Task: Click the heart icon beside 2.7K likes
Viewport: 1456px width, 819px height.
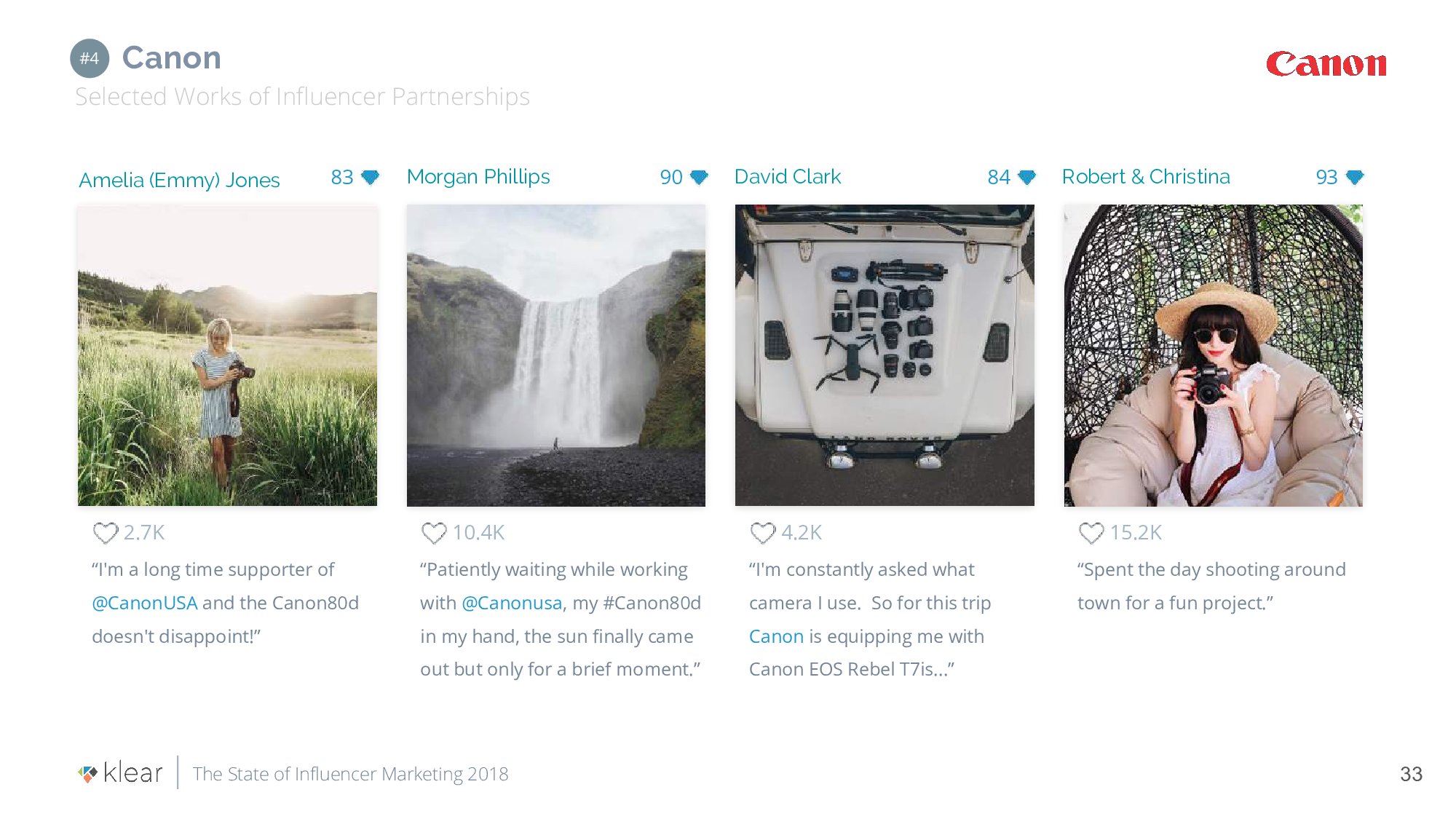Action: 106,533
